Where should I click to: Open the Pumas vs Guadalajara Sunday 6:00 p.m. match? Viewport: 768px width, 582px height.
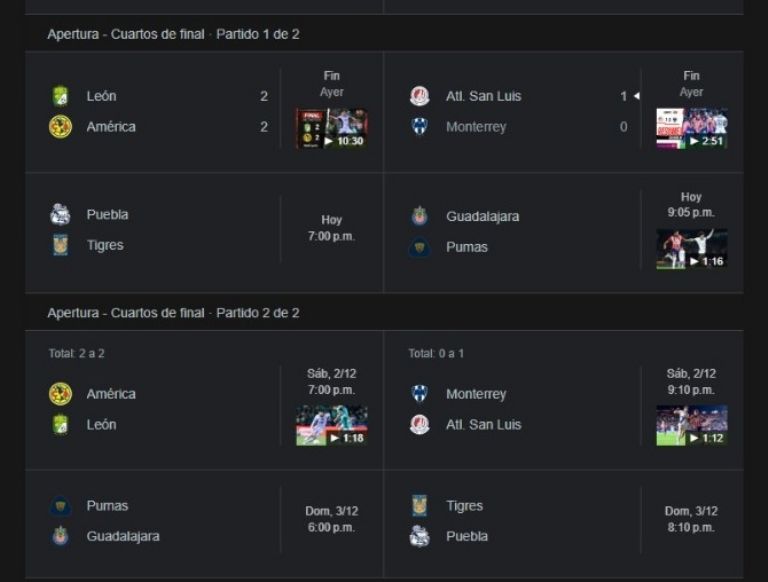(x=204, y=521)
